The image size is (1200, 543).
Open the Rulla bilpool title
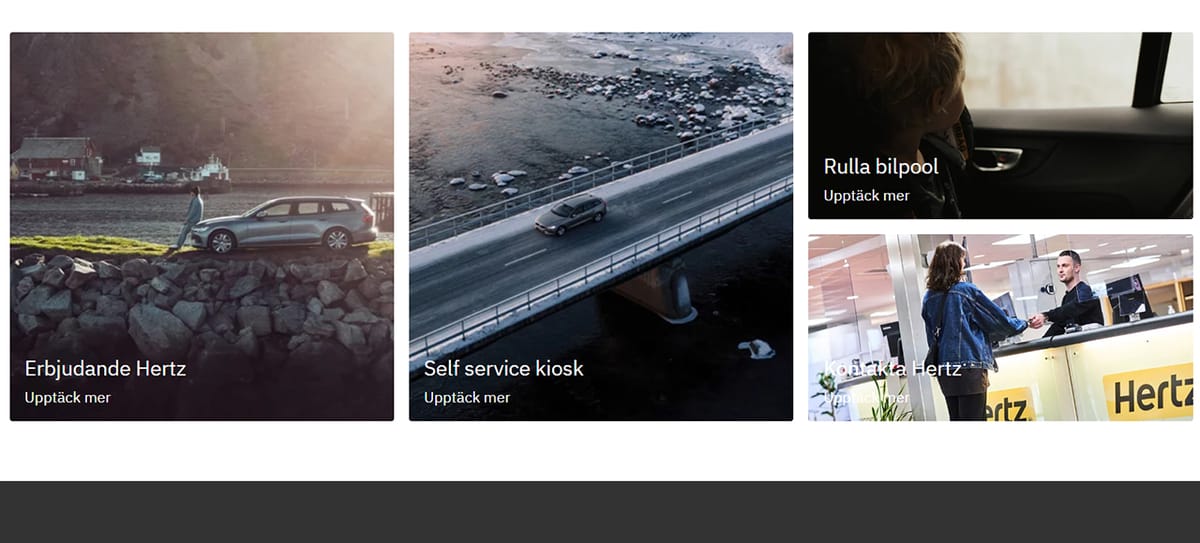(x=881, y=166)
